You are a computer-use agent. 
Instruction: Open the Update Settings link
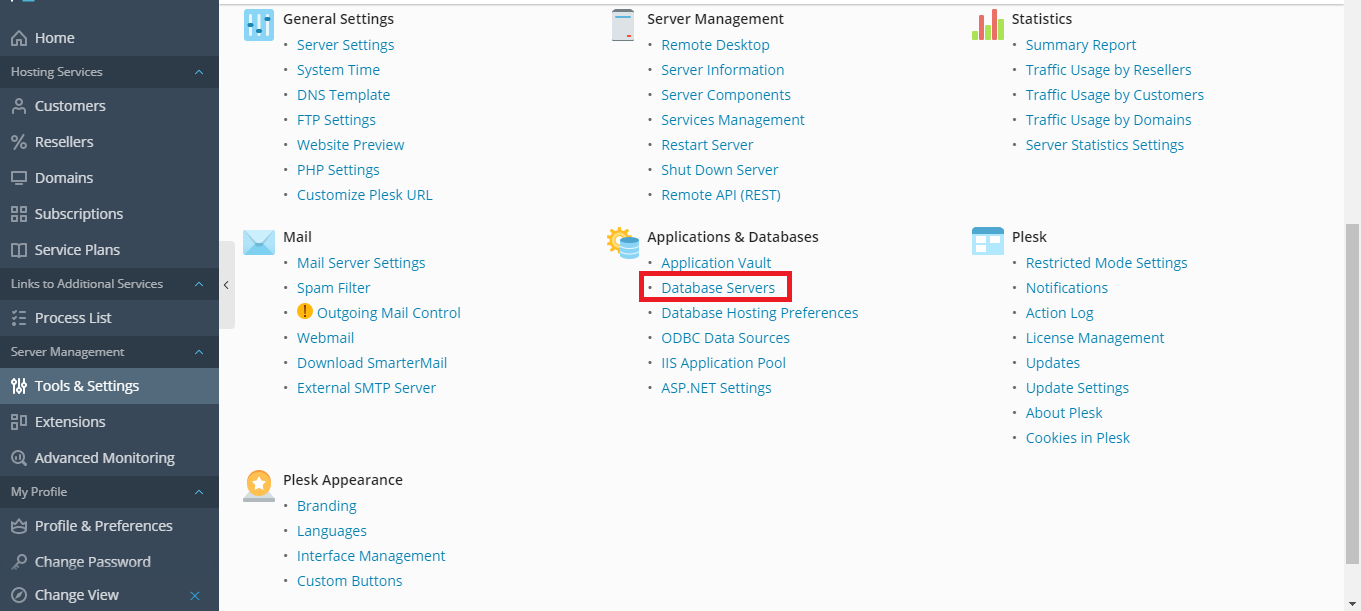tap(1077, 388)
